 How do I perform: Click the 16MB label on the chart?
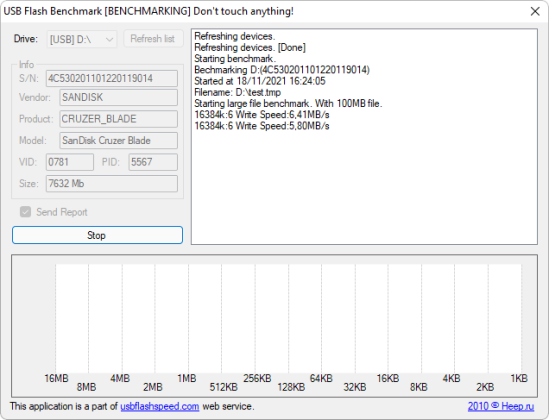(56, 378)
